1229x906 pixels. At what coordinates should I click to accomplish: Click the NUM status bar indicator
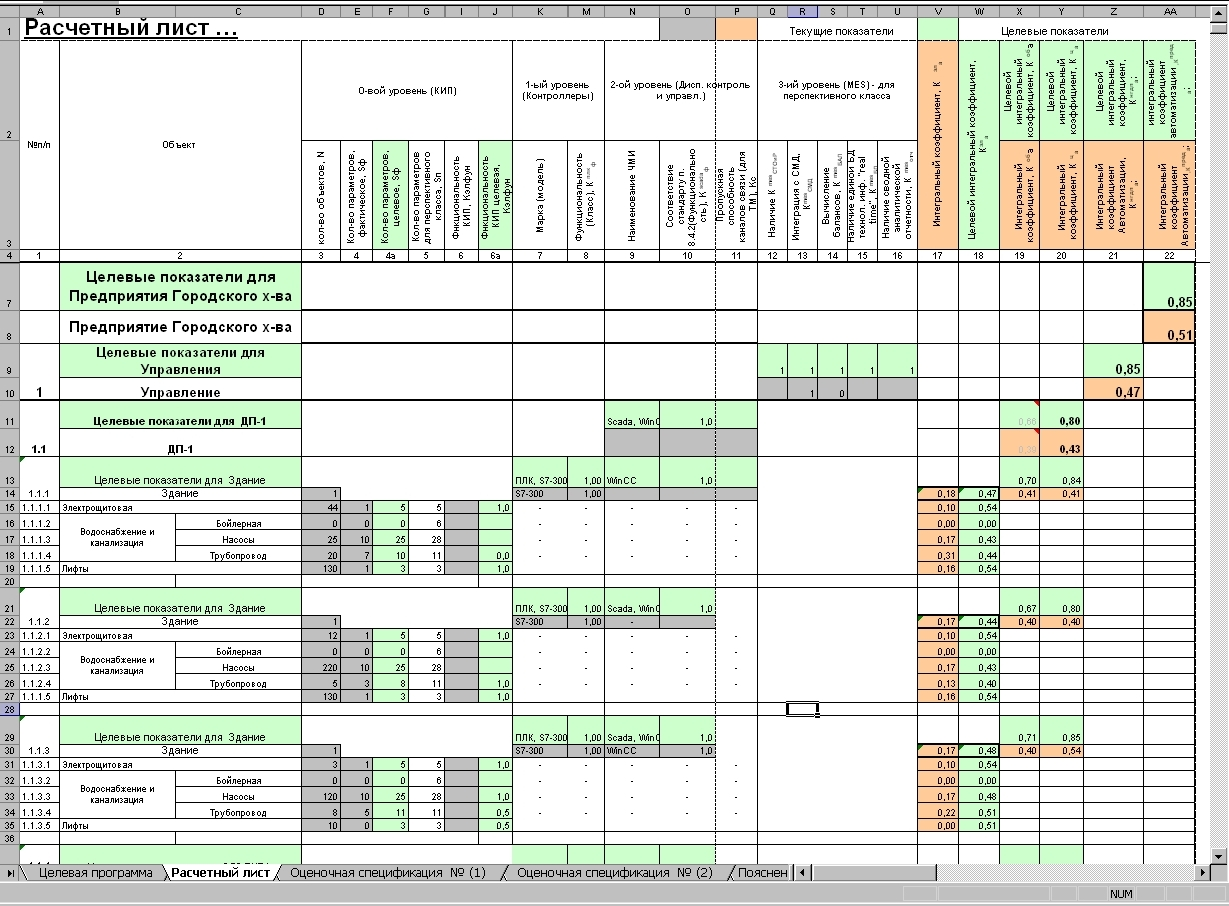[1121, 894]
